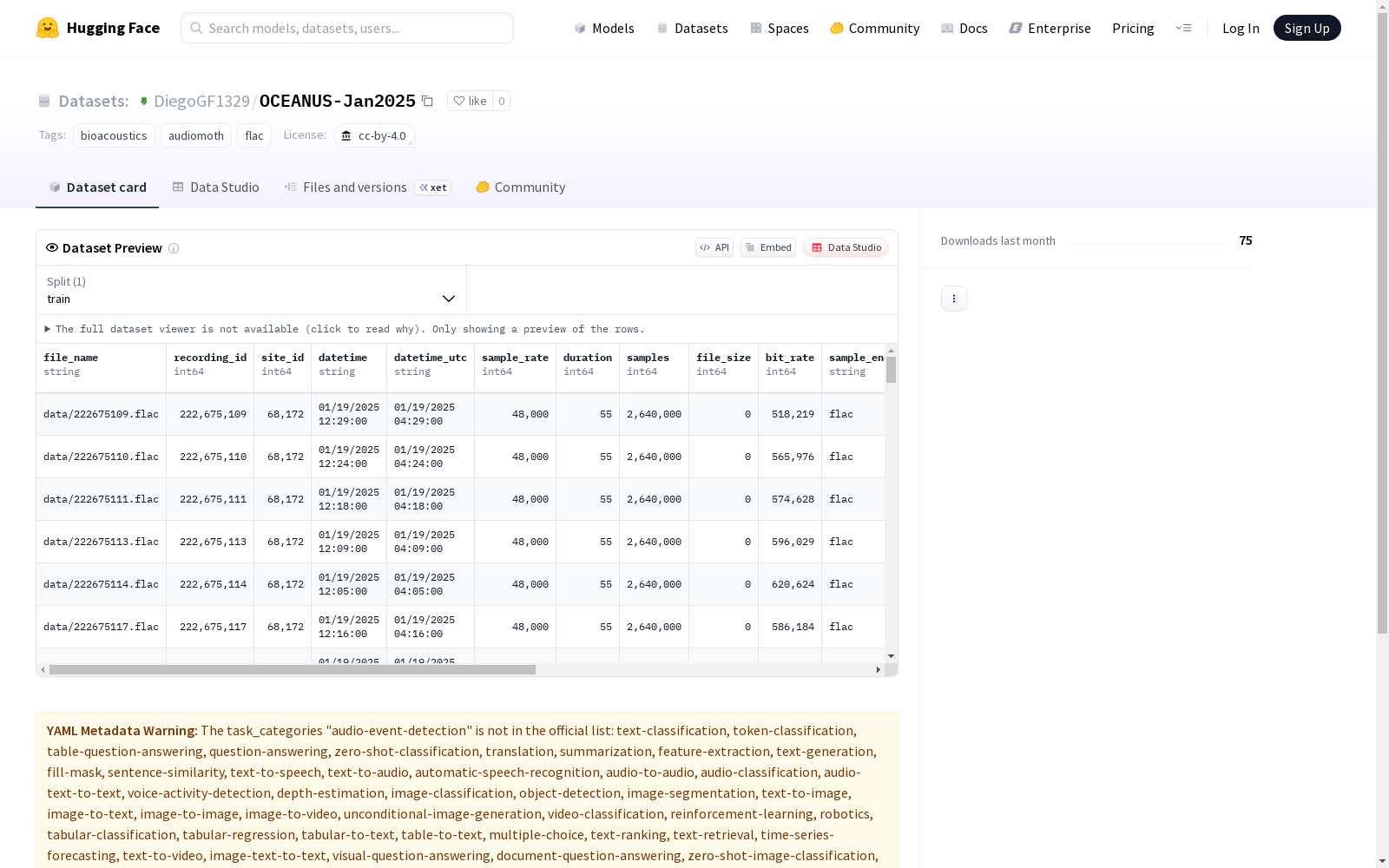The image size is (1389, 868).
Task: Copy dataset name with the copy icon
Action: [427, 101]
